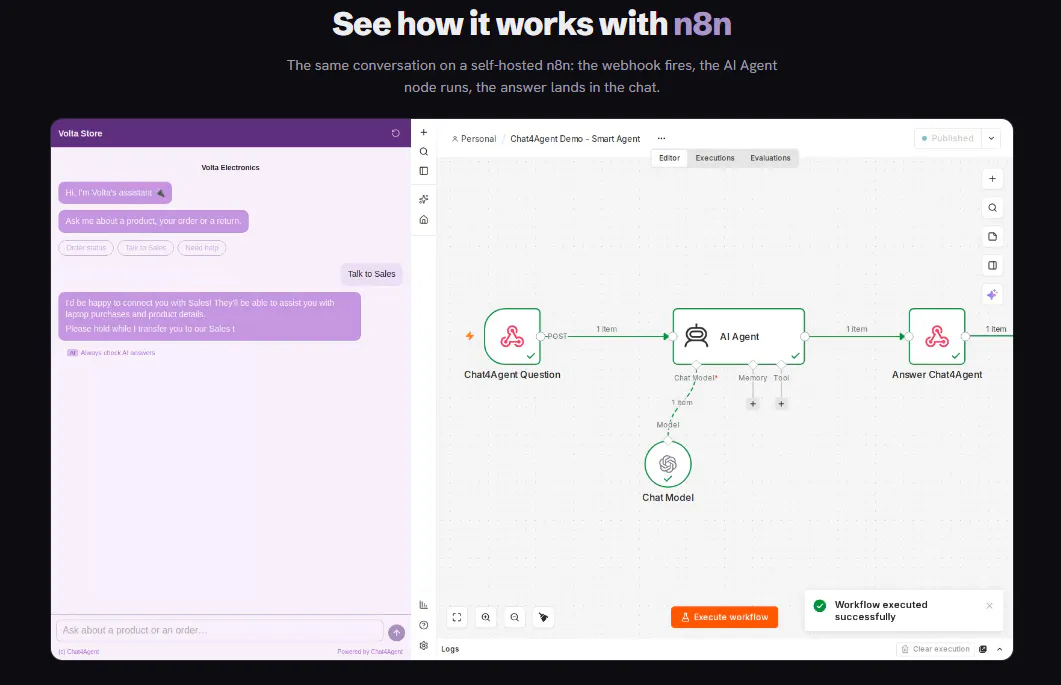The height and width of the screenshot is (685, 1061).
Task: Add sticky note from canvas toolbar
Action: [992, 236]
